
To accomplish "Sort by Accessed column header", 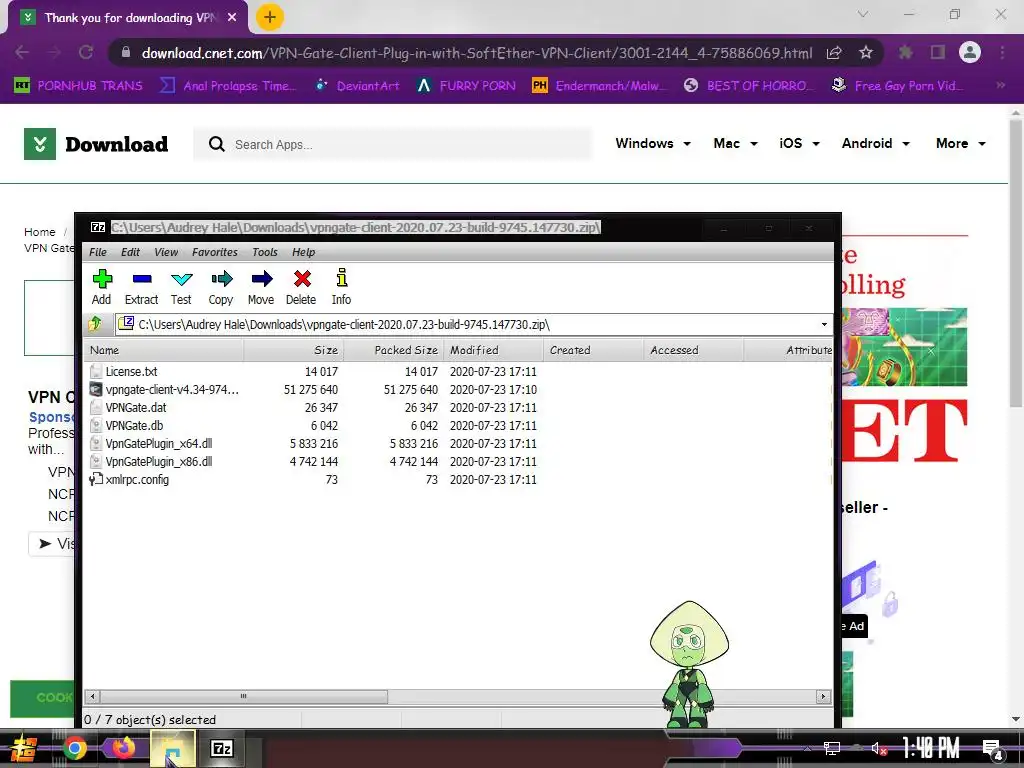I will 694,350.
